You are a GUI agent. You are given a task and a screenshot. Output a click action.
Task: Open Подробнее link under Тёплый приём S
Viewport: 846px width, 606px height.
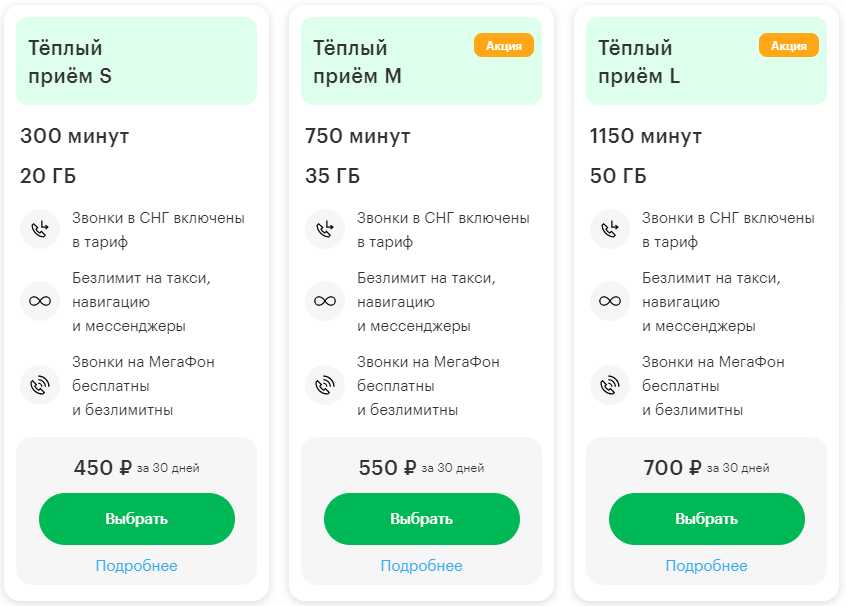[137, 566]
